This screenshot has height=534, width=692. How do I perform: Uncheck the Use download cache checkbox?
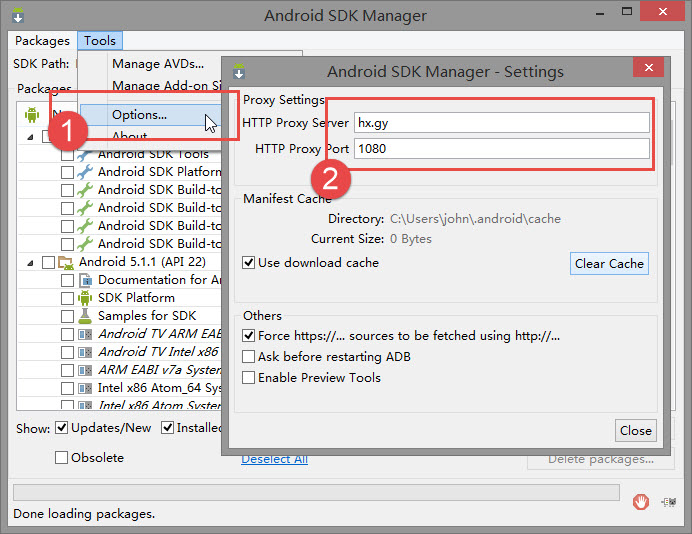pos(249,263)
